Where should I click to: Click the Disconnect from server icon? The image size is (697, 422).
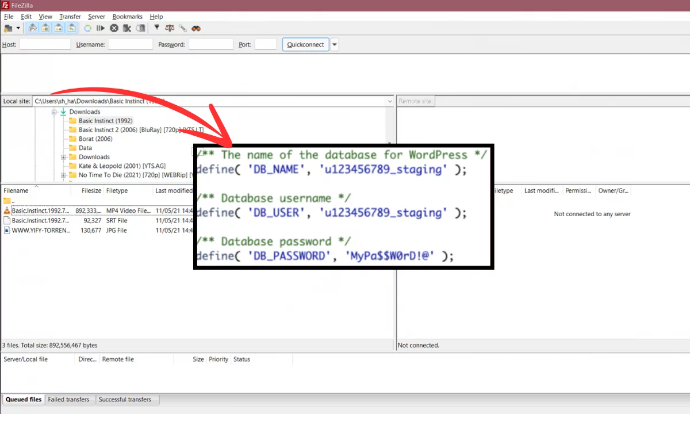pos(127,28)
